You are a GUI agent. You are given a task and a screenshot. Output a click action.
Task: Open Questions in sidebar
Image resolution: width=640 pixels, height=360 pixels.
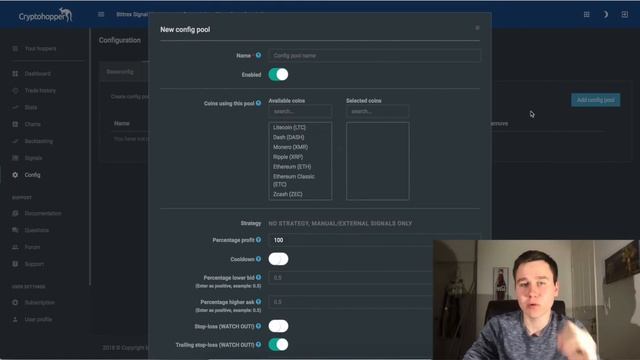[x=36, y=230]
